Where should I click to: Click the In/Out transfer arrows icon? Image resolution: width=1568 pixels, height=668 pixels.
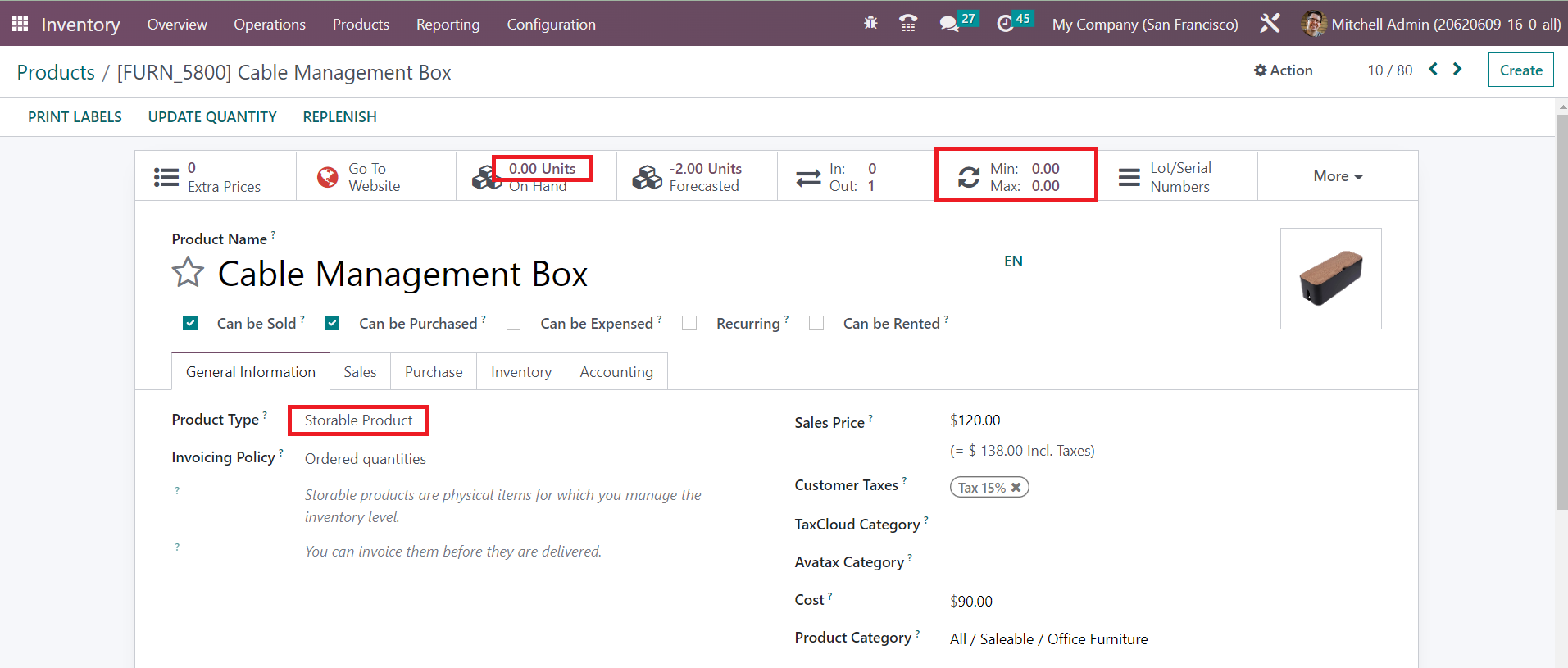pos(808,177)
